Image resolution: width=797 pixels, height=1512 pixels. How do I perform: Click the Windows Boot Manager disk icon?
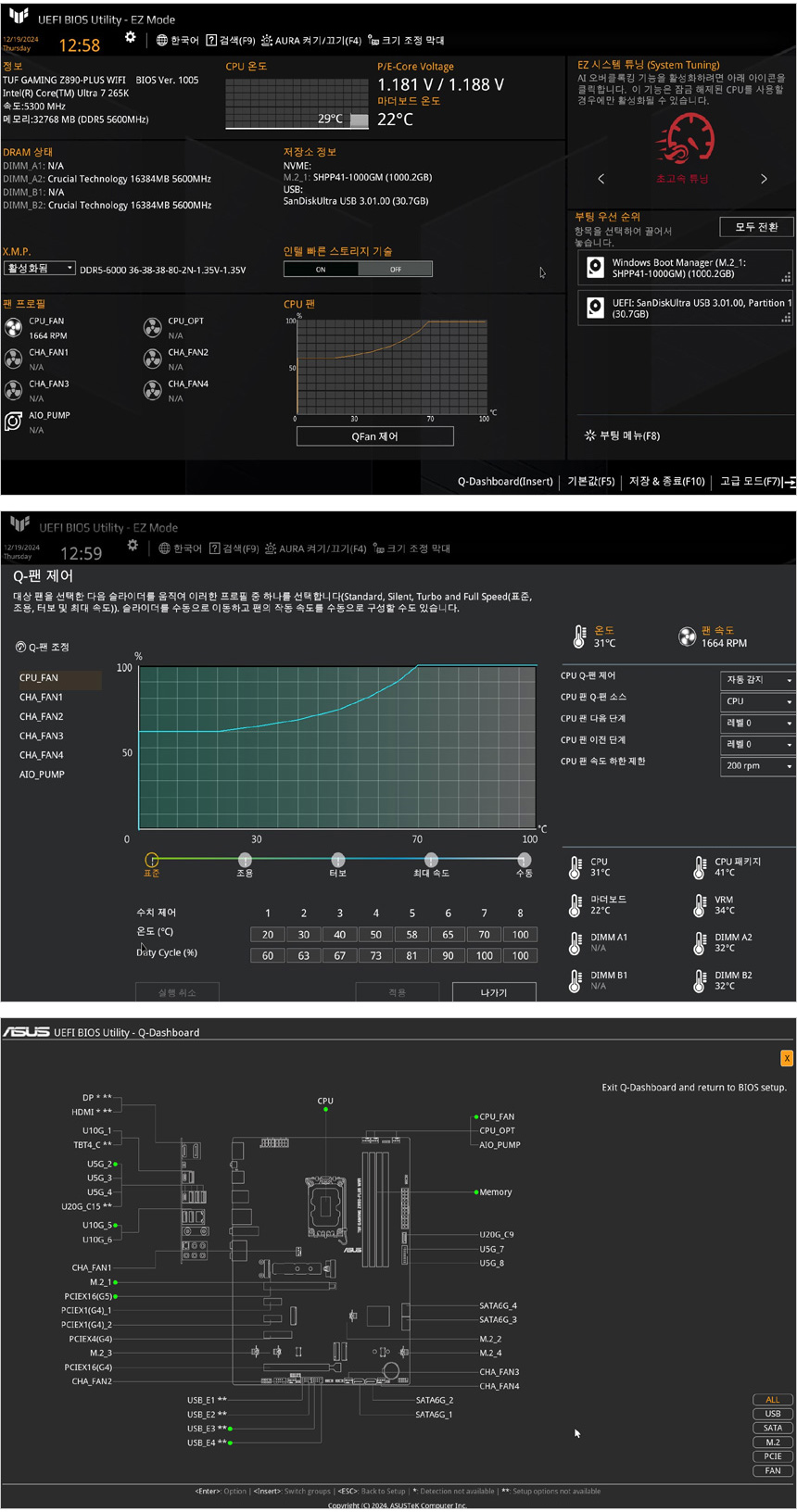595,268
